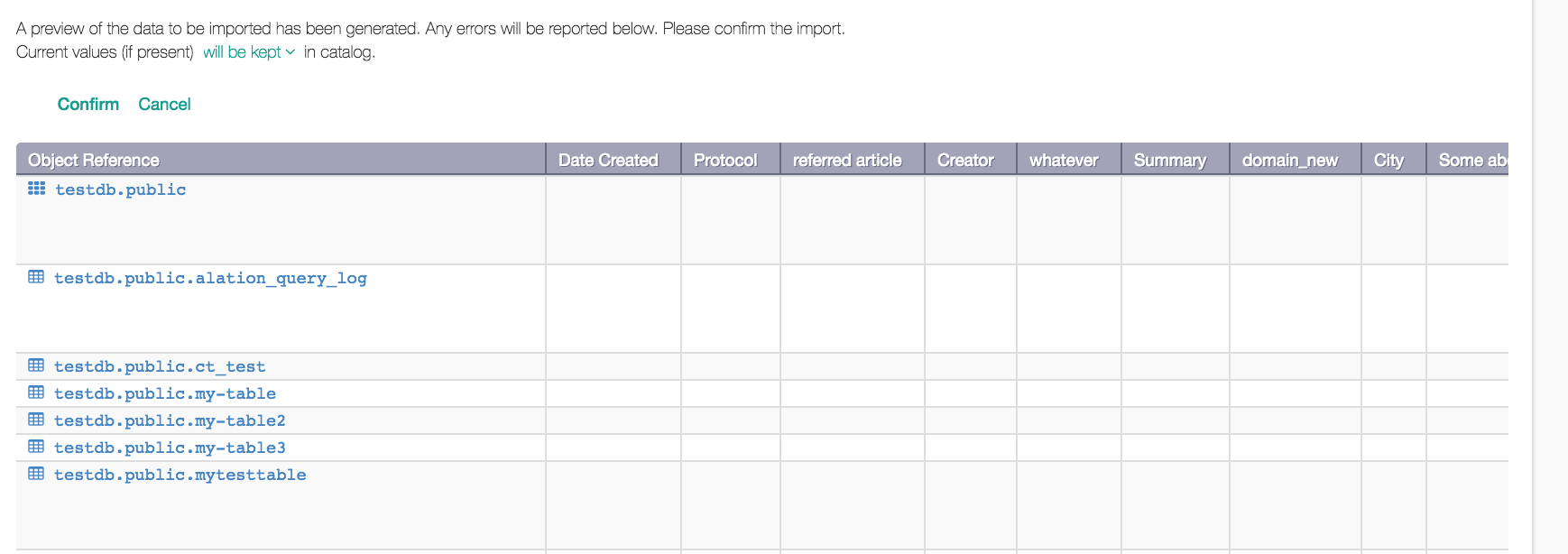Screen dimensions: 1568x554
Task: Open testdb.public.ct_test link
Action: click(160, 366)
